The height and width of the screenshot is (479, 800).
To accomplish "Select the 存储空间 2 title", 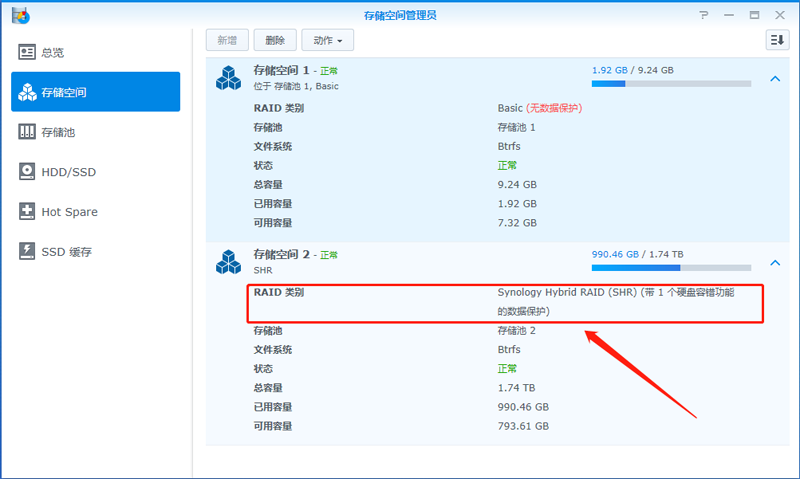I will [x=282, y=255].
